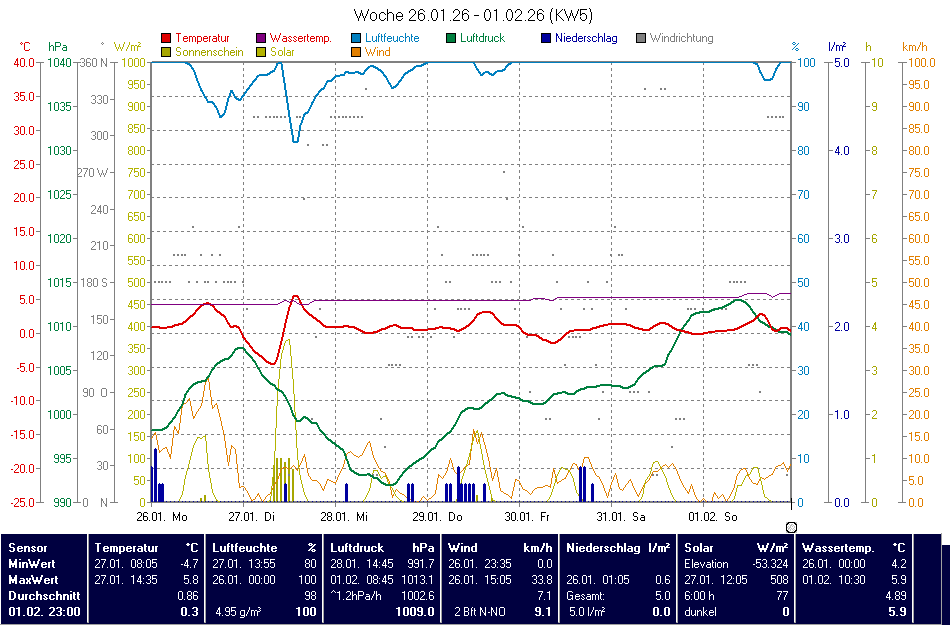
Task: Click the purple Wassertemp. legend swatch
Action: click(x=261, y=39)
